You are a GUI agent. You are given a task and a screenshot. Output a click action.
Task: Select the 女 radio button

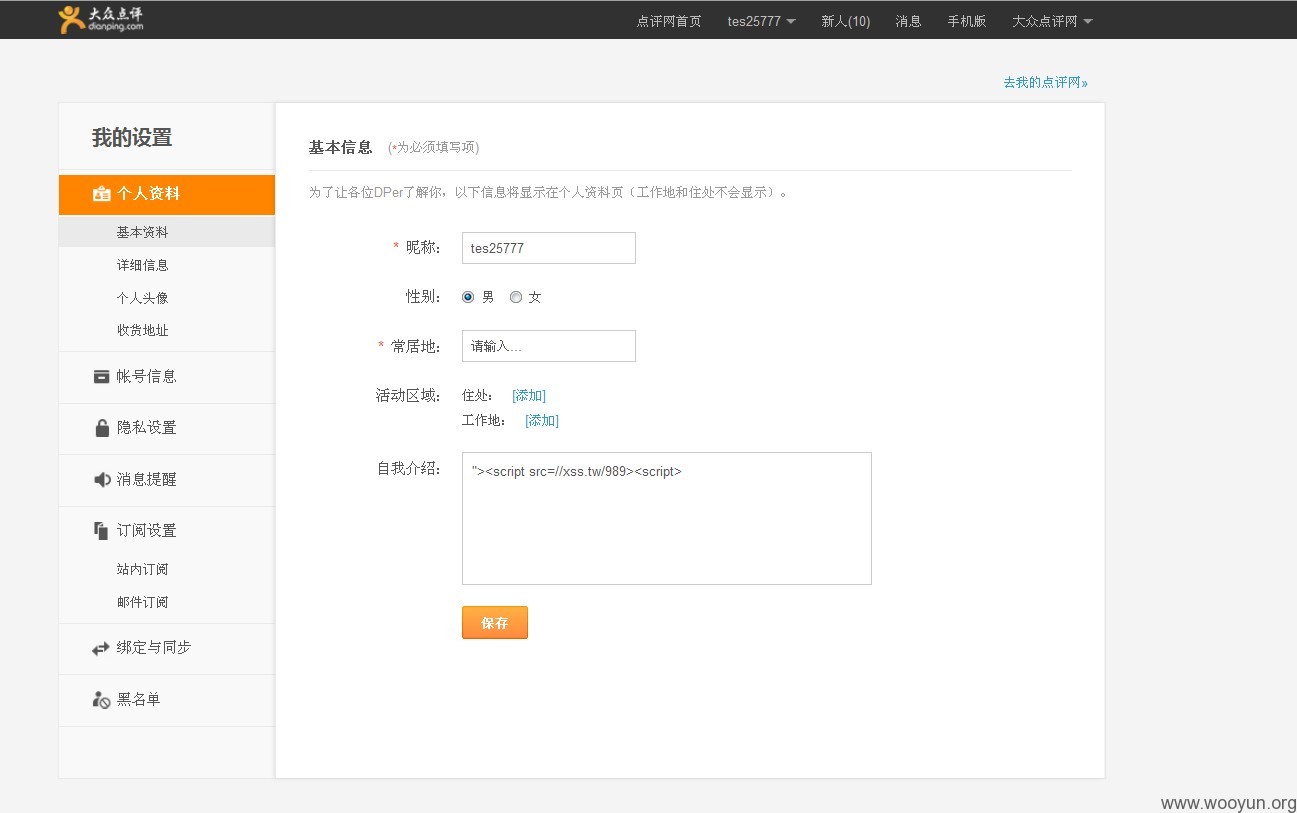coord(516,297)
